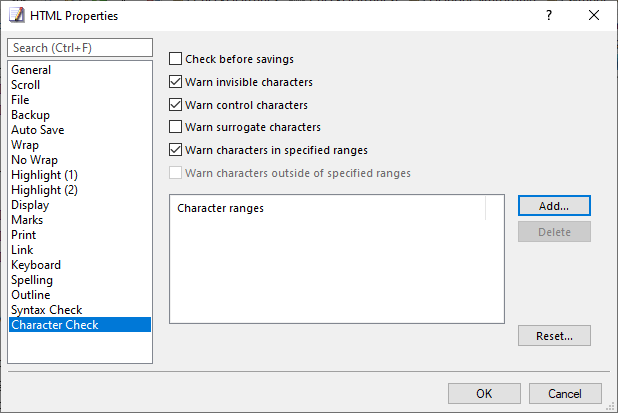The image size is (618, 413).
Task: Click the Cancel button
Action: click(565, 393)
